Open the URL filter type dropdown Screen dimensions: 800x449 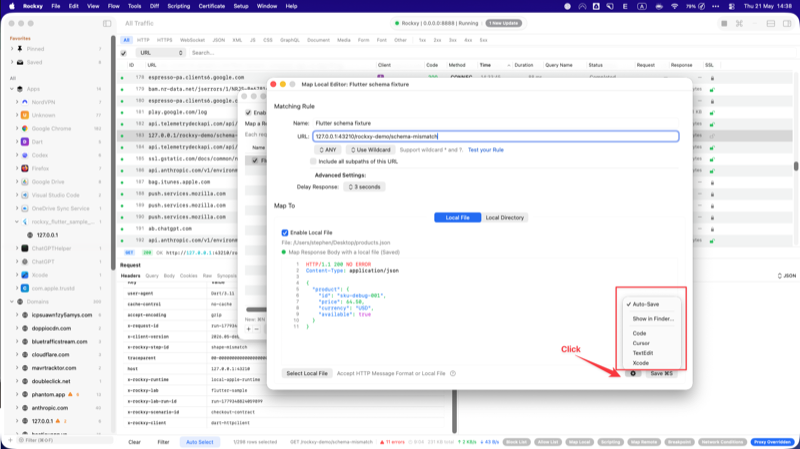point(160,53)
